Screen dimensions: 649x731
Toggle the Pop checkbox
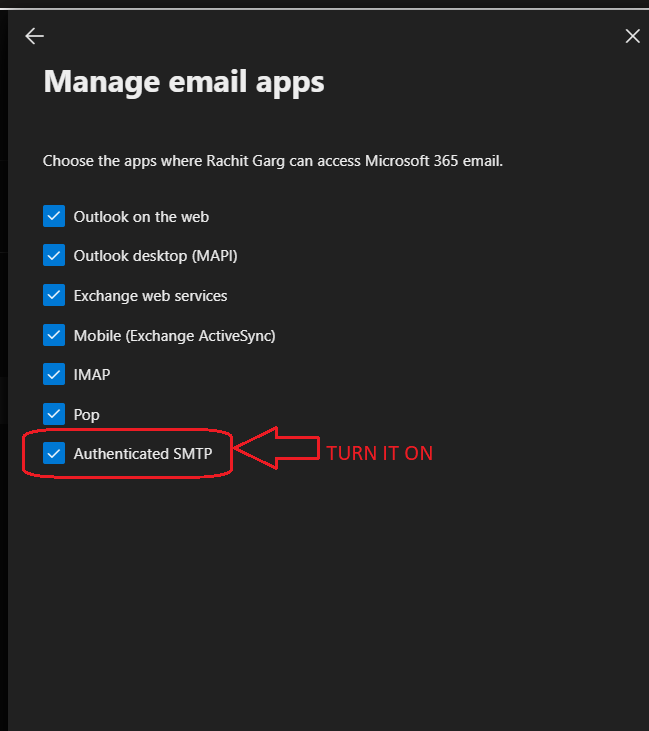[54, 414]
